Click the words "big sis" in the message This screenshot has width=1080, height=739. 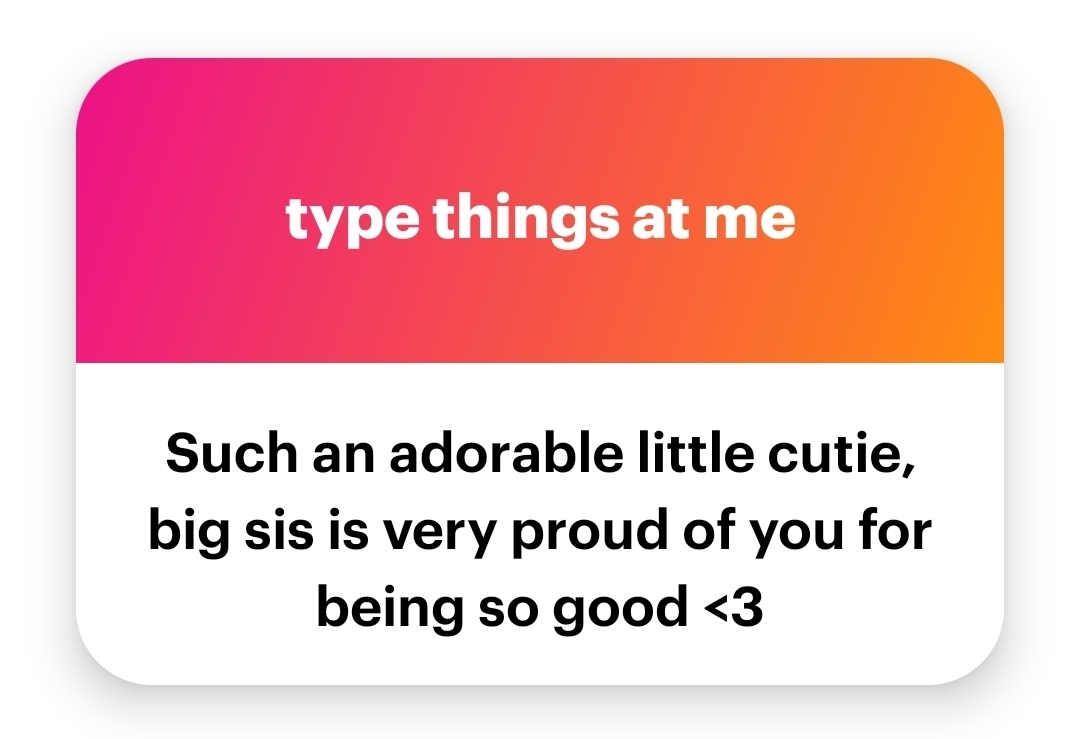[x=227, y=531]
